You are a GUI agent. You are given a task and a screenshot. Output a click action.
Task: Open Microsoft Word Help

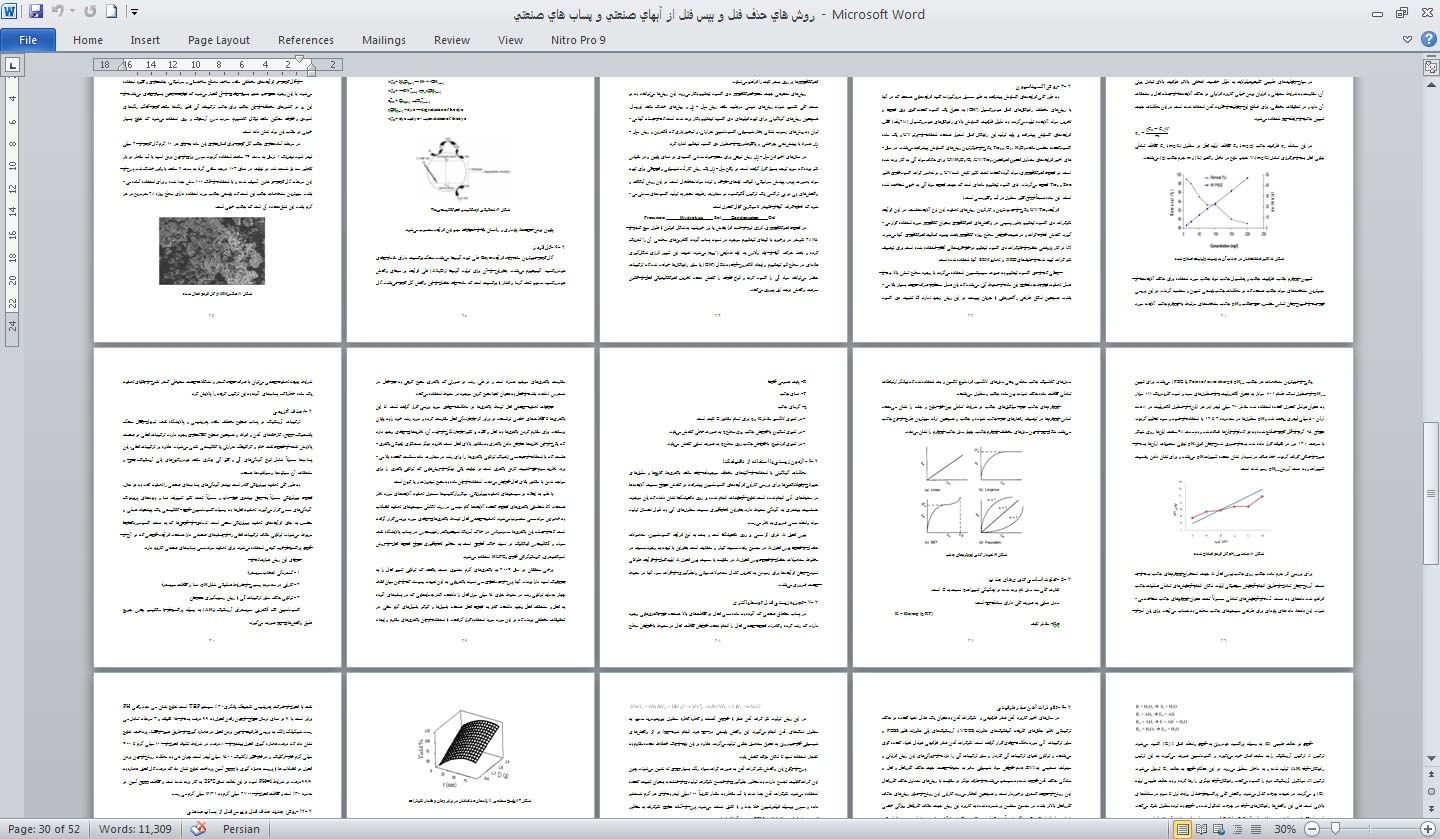point(1427,40)
